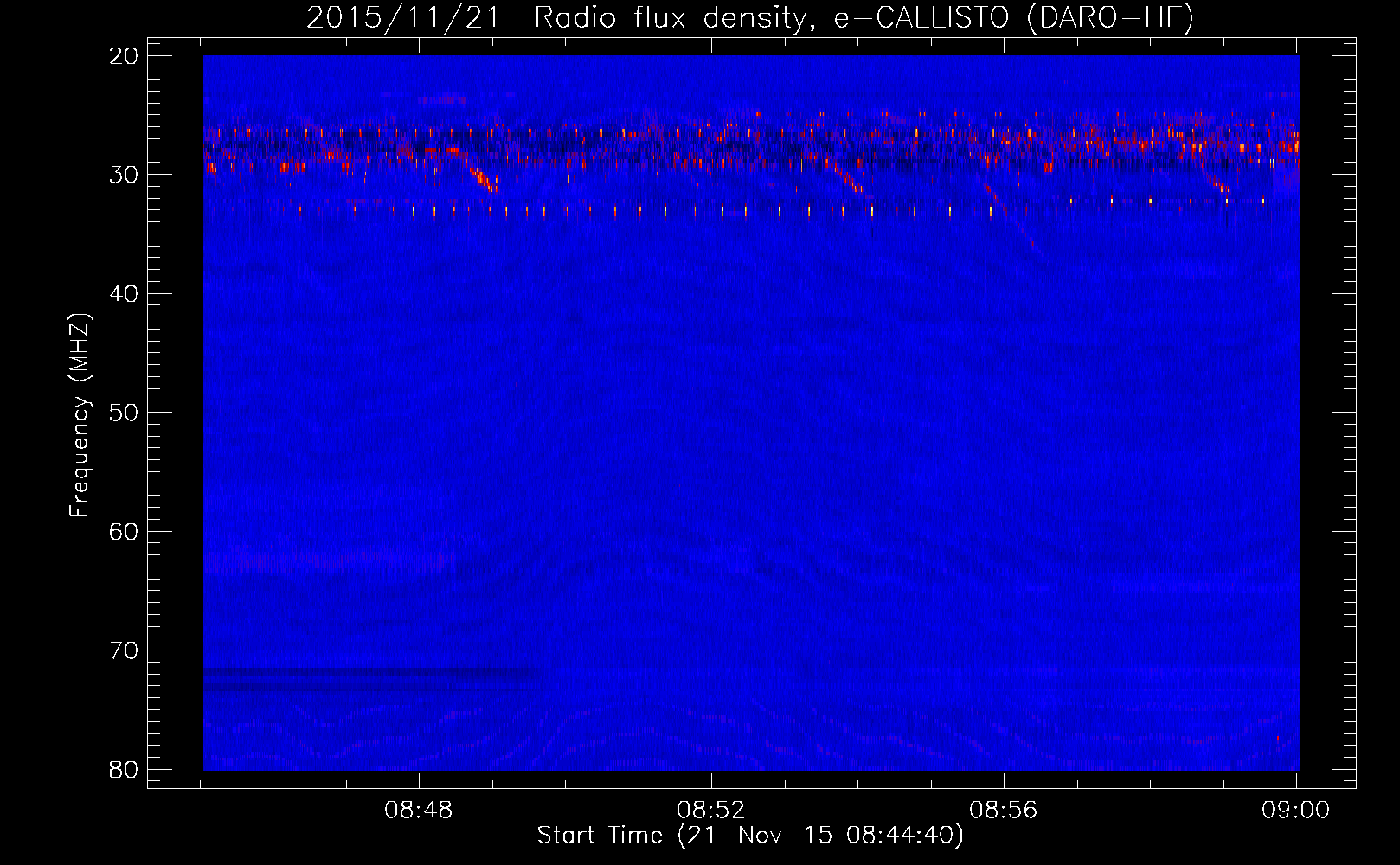
Task: Click the 08:48 time tick label
Action: (x=419, y=811)
